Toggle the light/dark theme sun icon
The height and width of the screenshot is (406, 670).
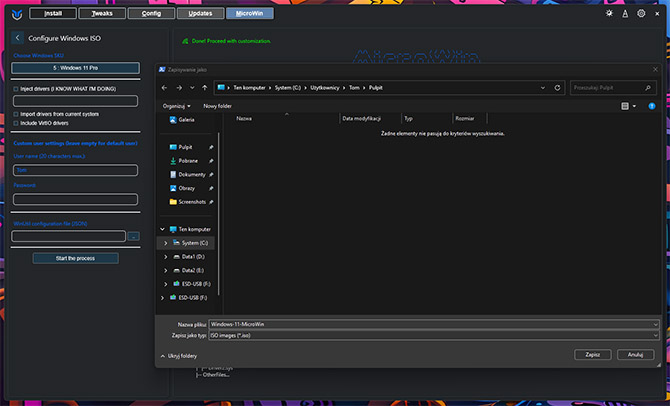(609, 13)
